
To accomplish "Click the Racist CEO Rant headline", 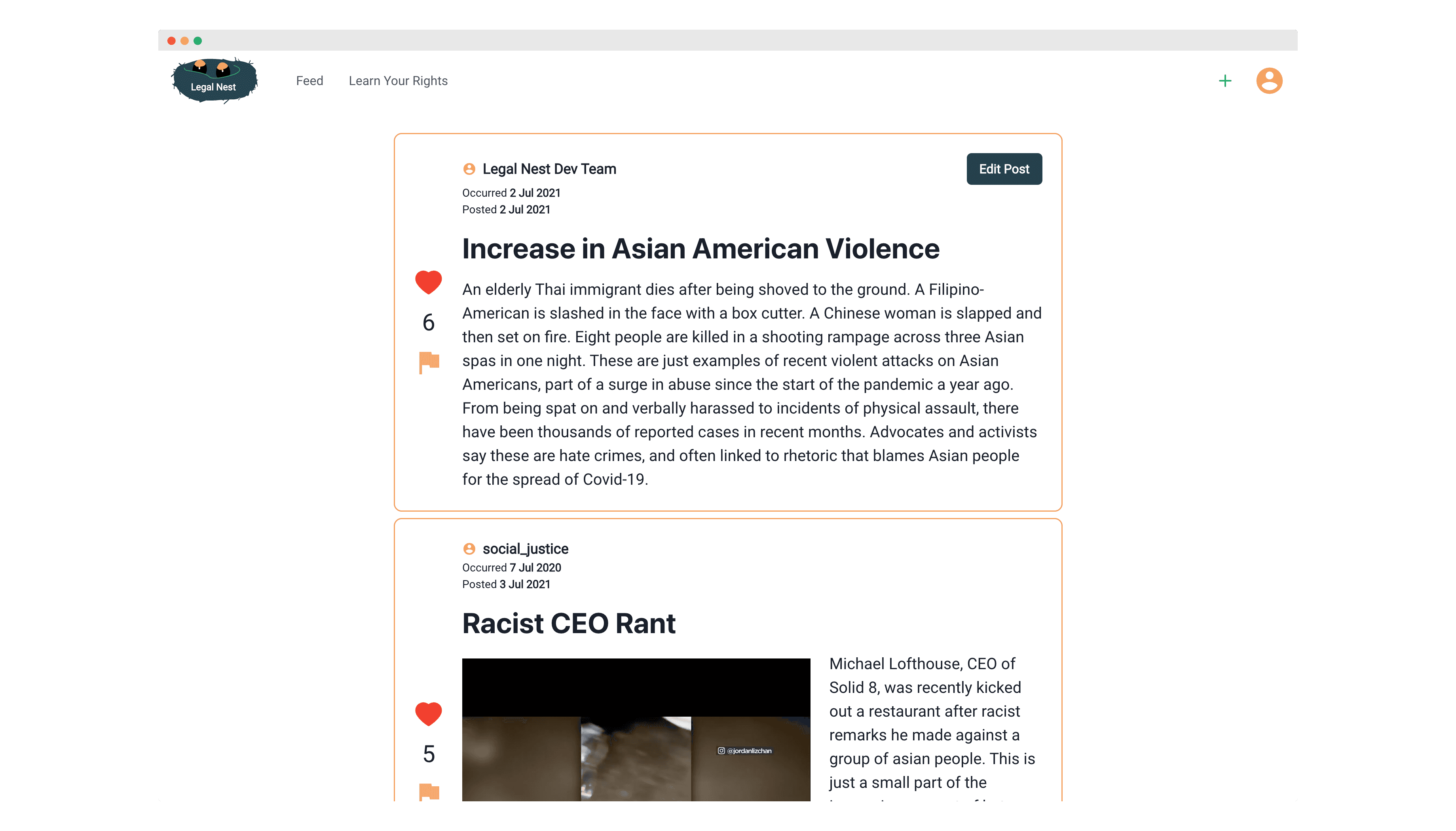I will click(568, 623).
